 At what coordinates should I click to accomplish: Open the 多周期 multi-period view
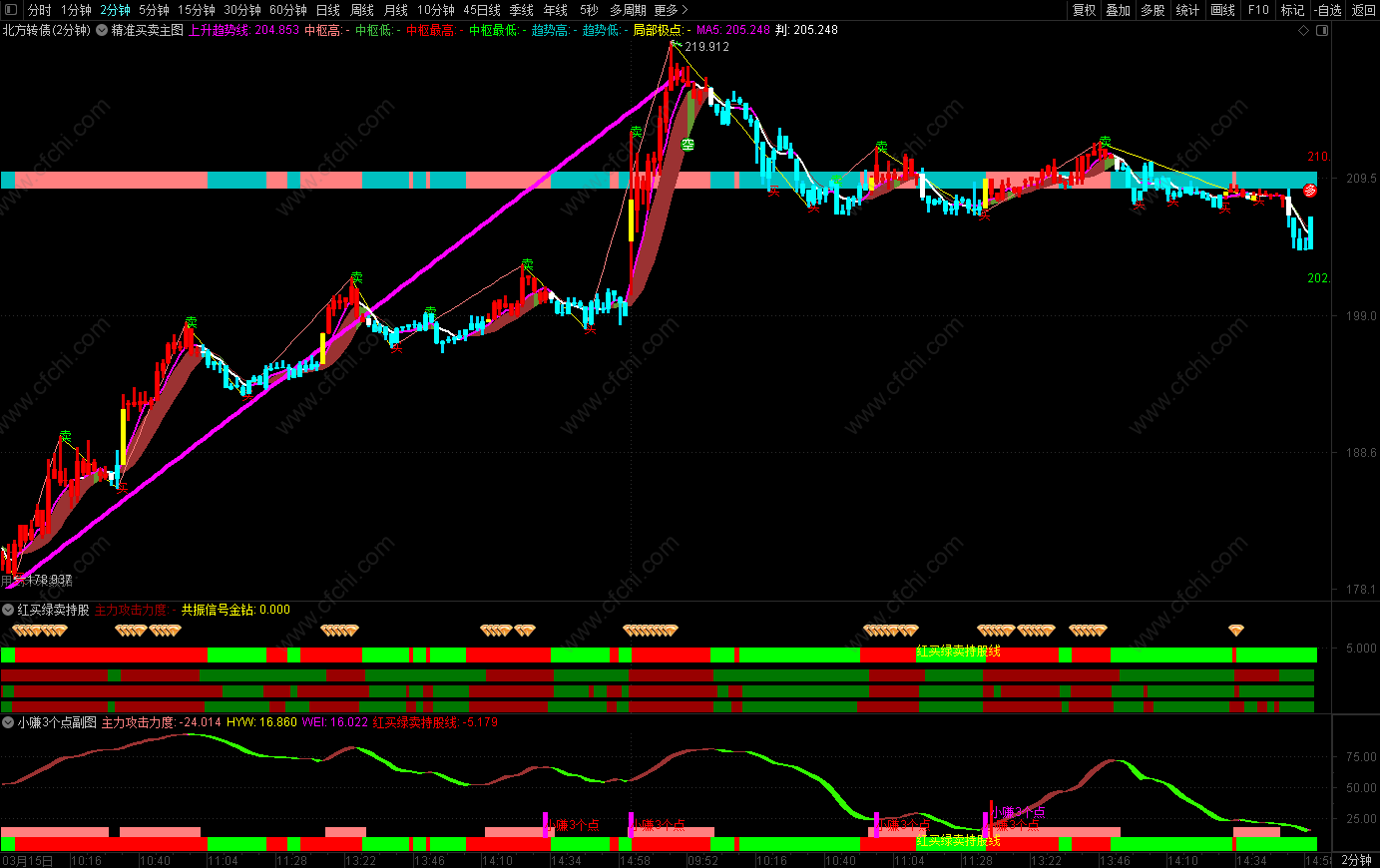pyautogui.click(x=628, y=10)
